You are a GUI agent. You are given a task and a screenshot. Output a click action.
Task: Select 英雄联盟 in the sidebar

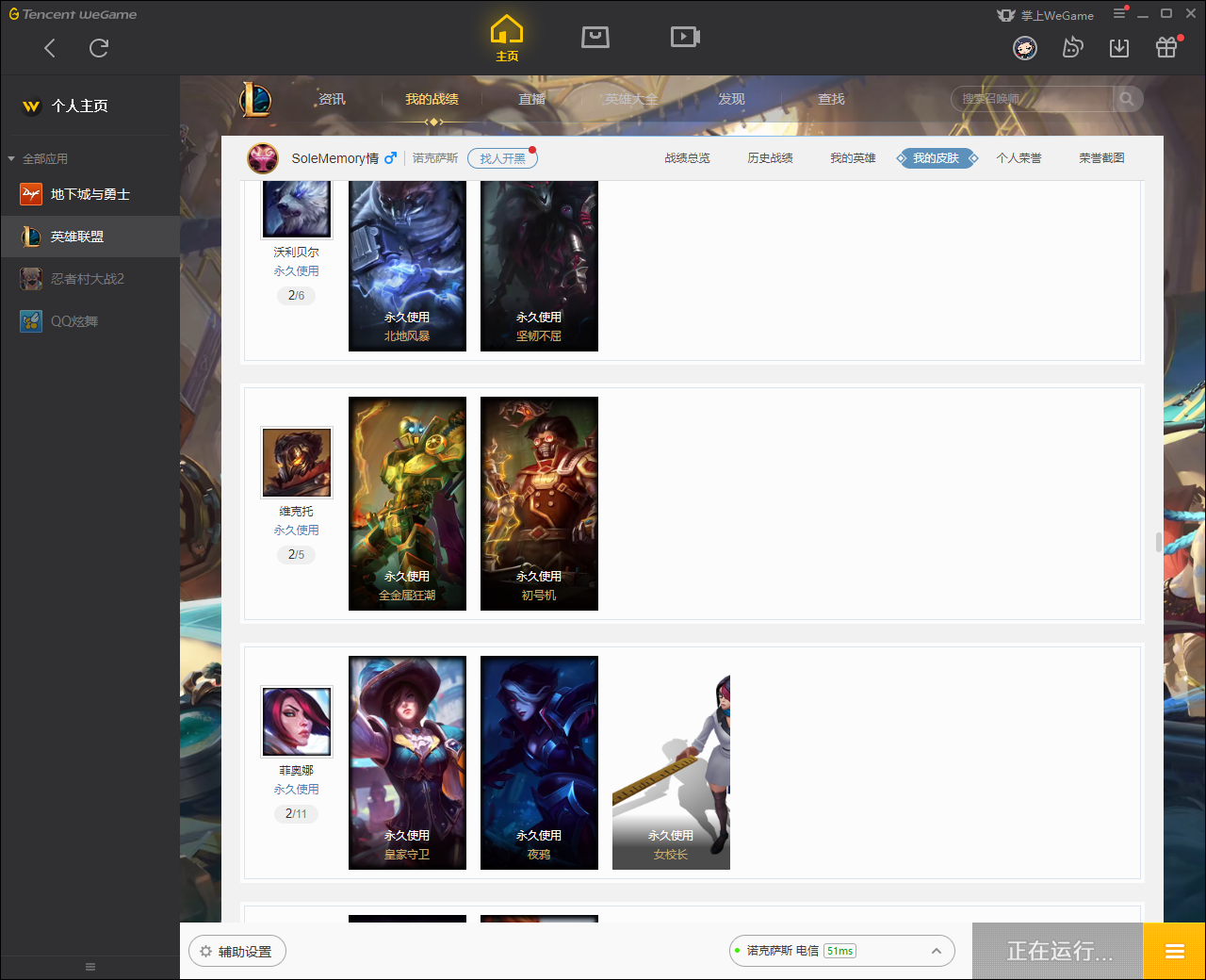[90, 237]
